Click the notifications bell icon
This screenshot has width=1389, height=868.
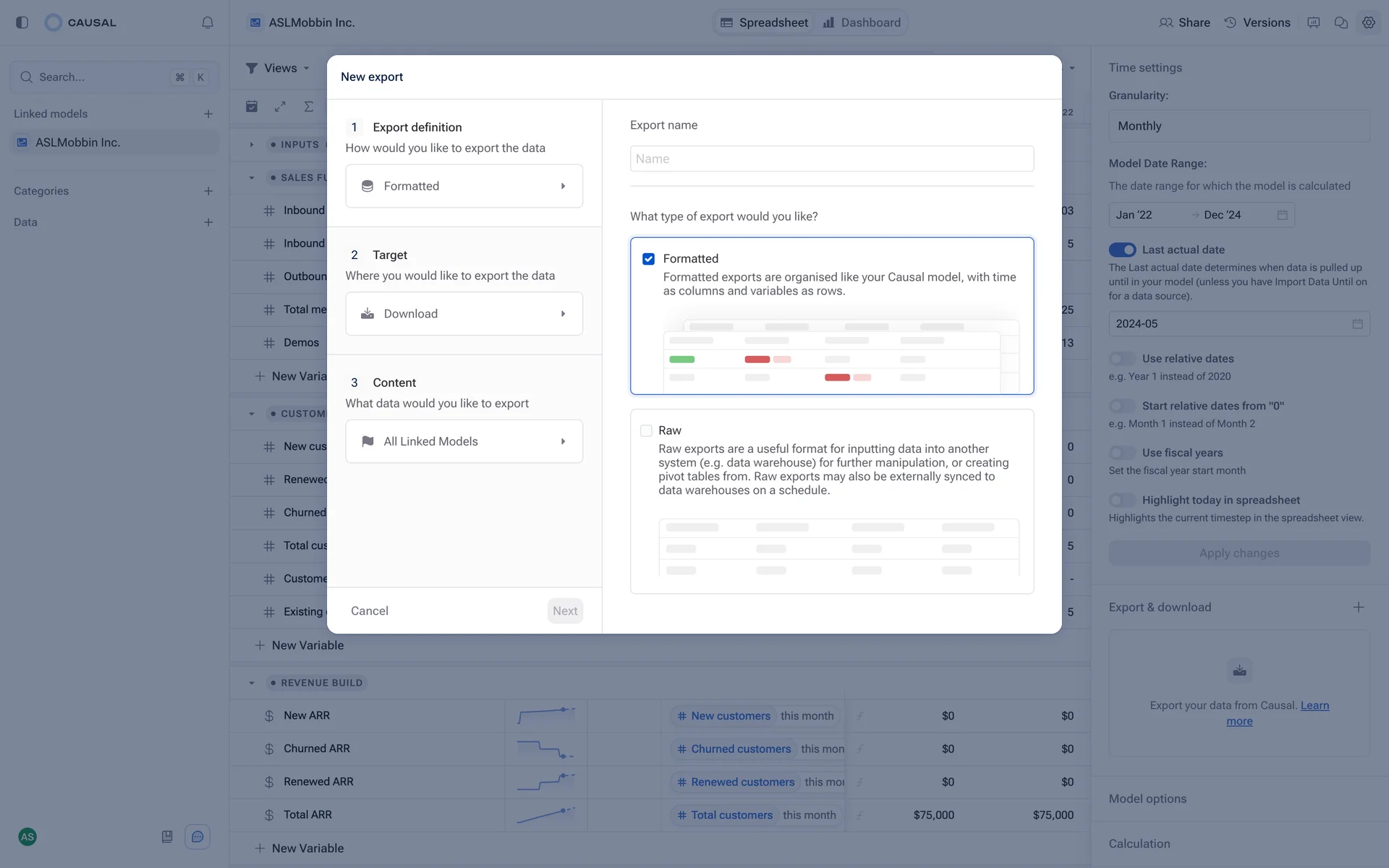208,22
